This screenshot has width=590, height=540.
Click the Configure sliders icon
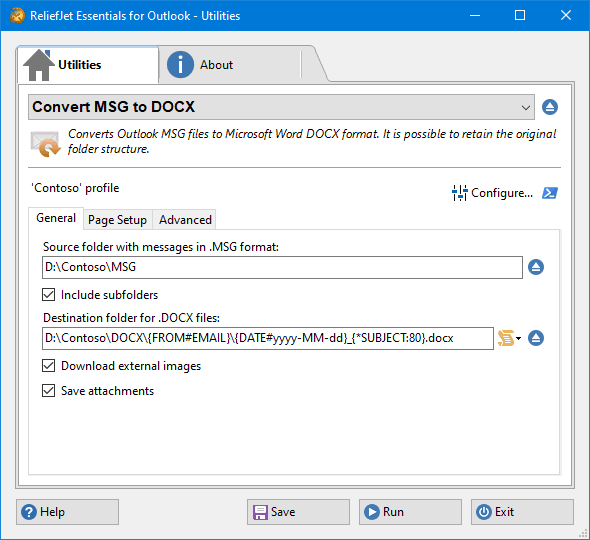click(459, 193)
